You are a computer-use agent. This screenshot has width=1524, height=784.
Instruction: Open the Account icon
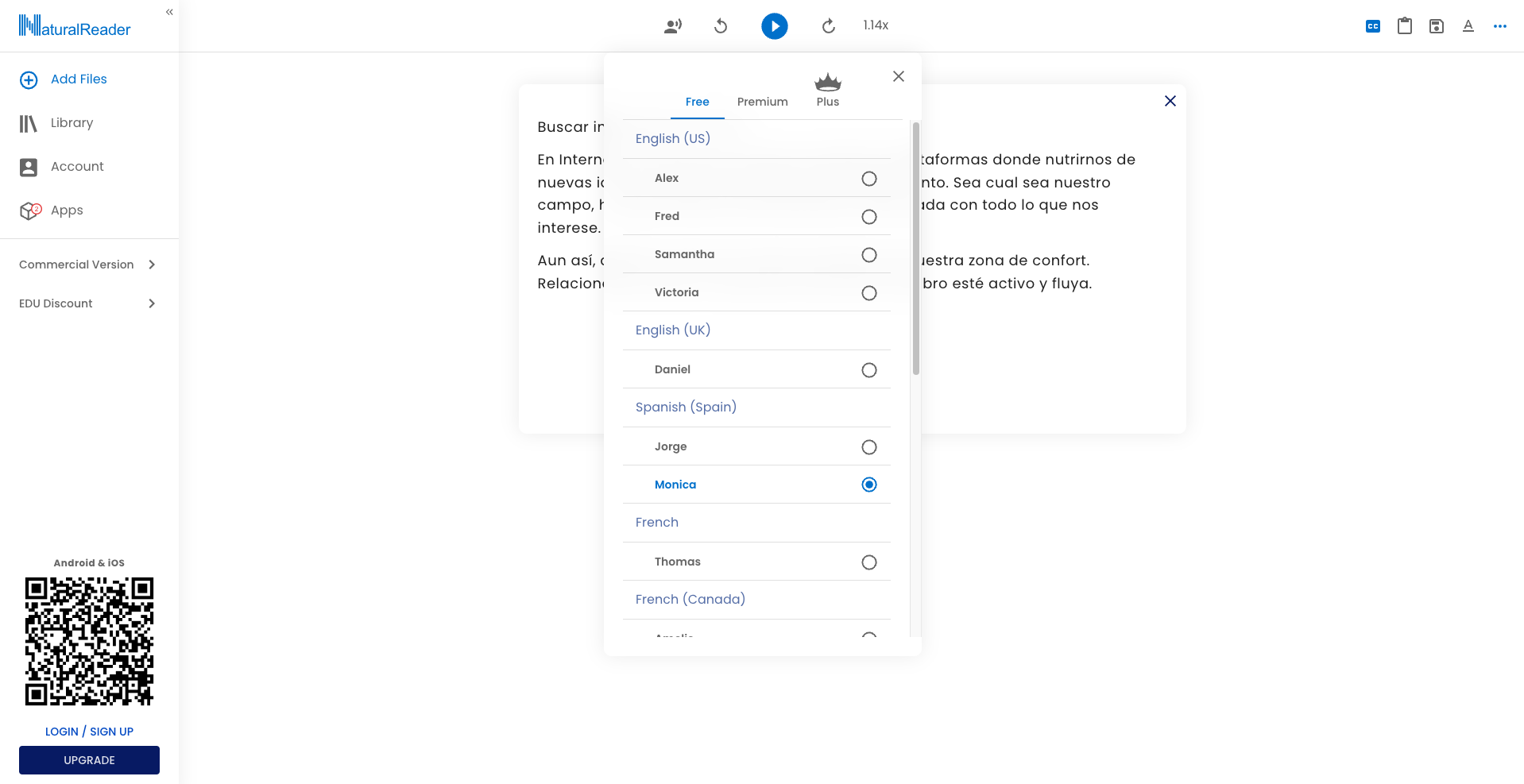[x=29, y=167]
